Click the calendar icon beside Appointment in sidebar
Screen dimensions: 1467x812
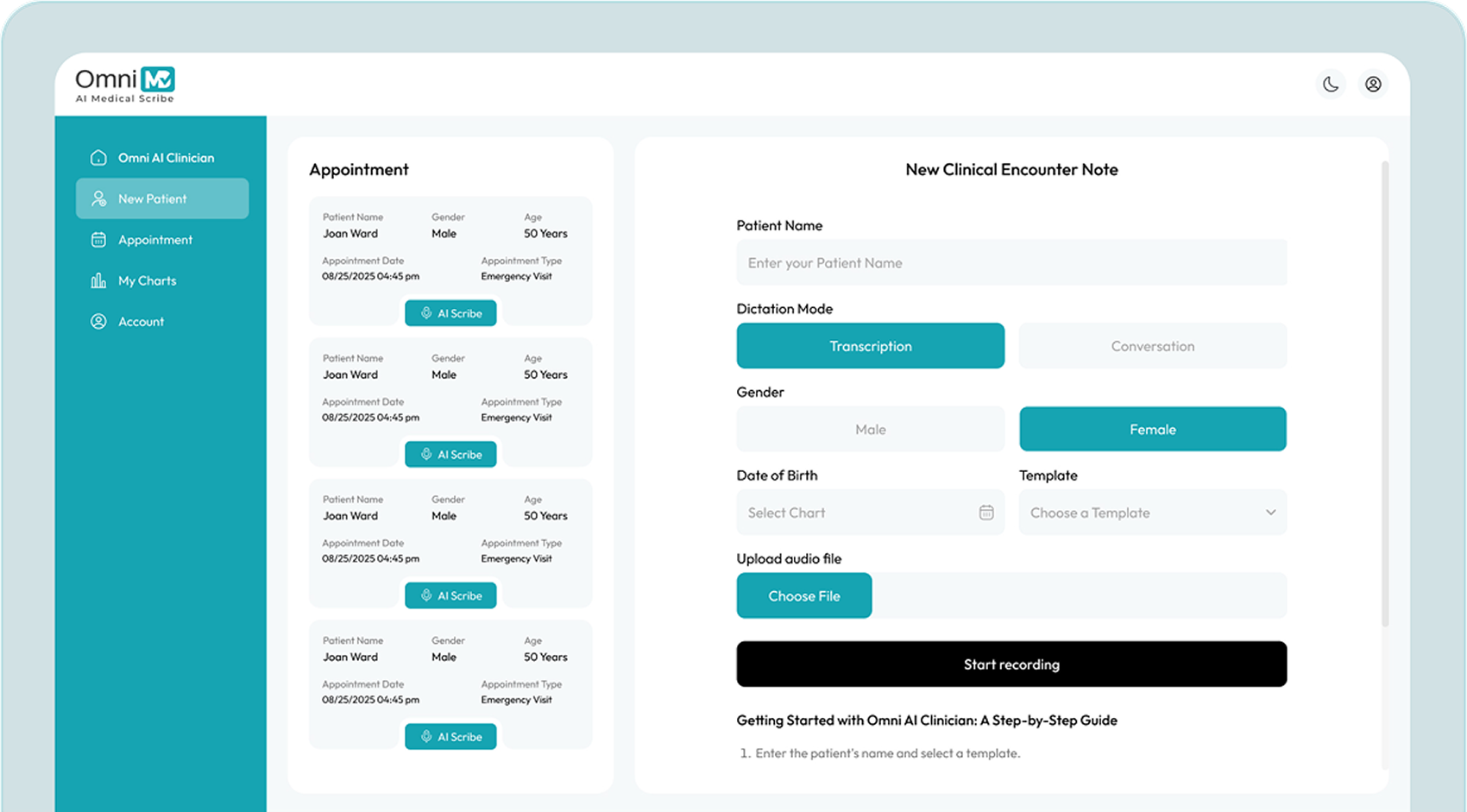pyautogui.click(x=98, y=240)
